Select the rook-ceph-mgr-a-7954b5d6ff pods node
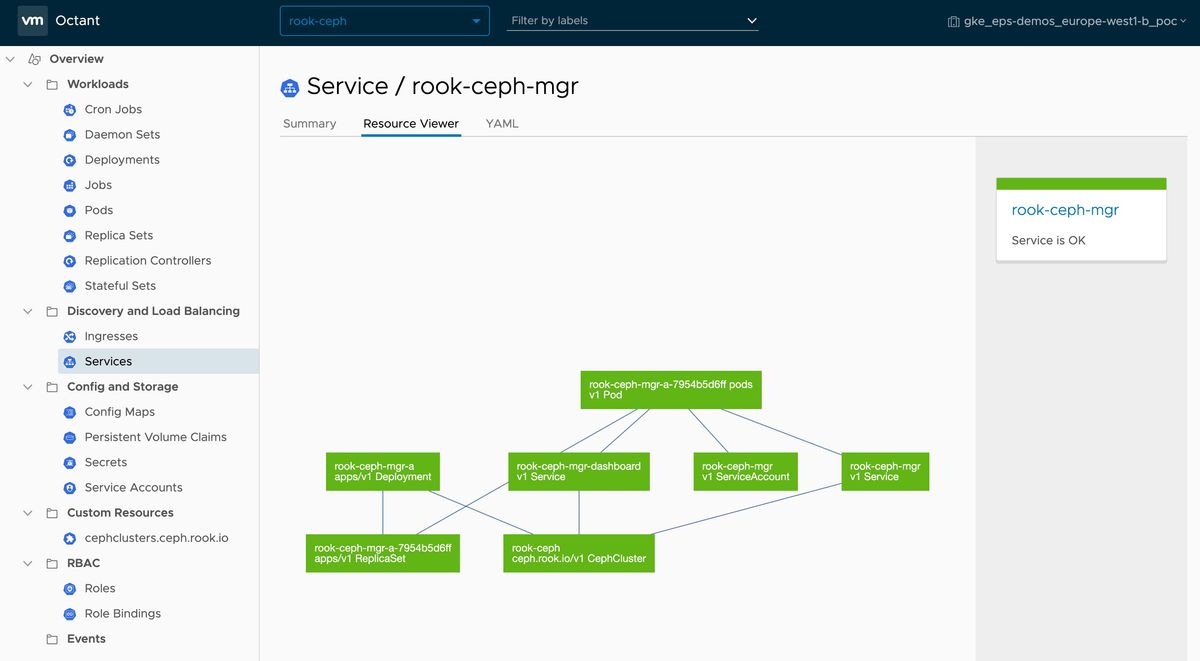1200x661 pixels. (x=671, y=390)
